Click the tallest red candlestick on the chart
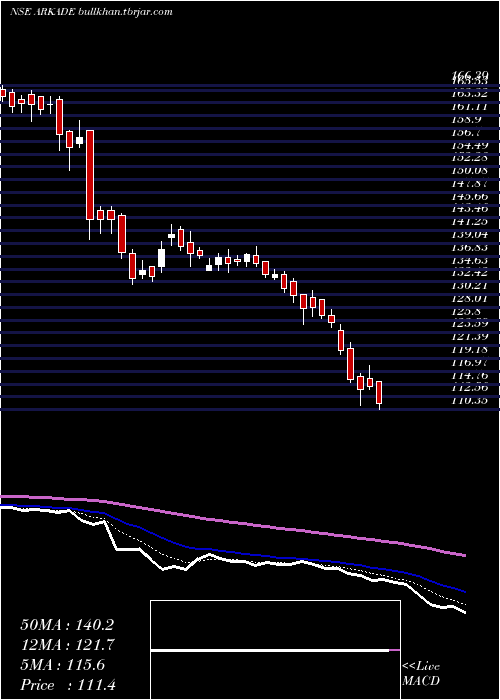 [90, 175]
